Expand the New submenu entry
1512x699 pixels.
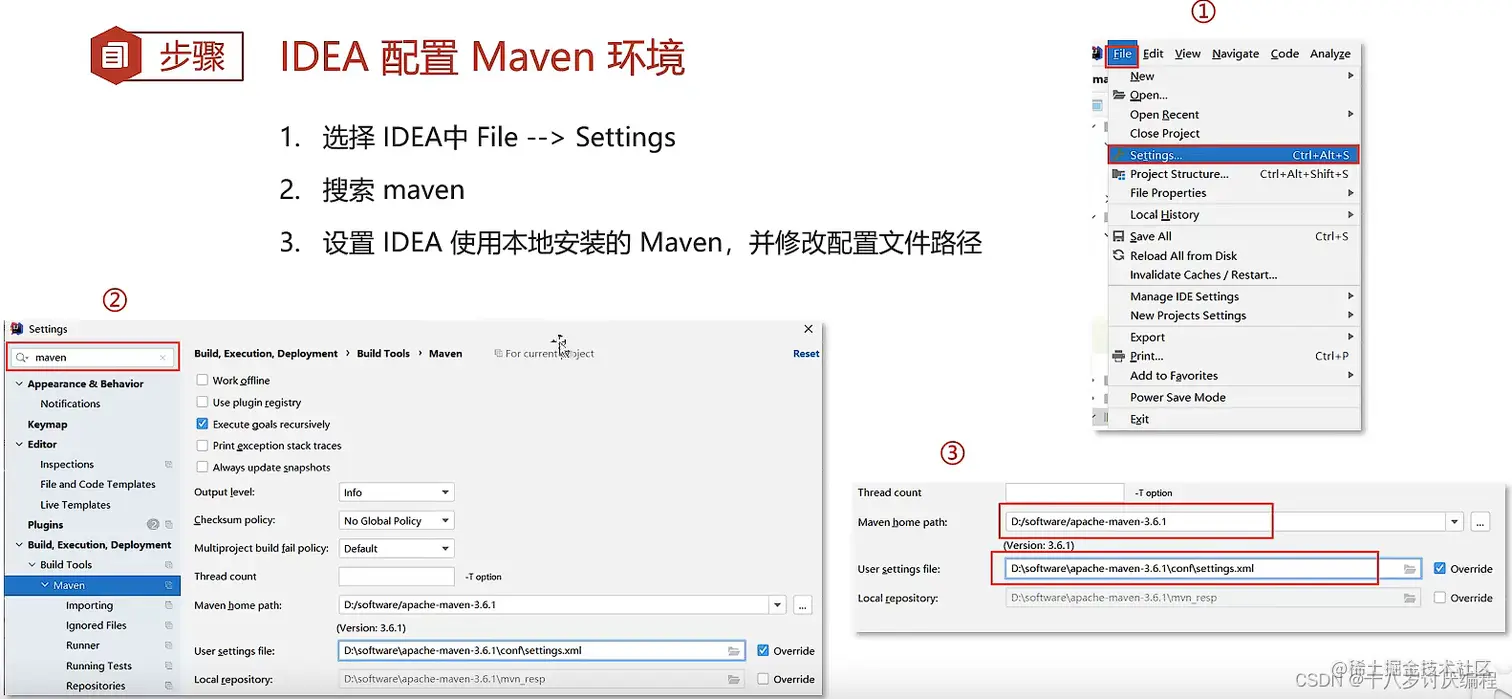pyautogui.click(x=1234, y=76)
